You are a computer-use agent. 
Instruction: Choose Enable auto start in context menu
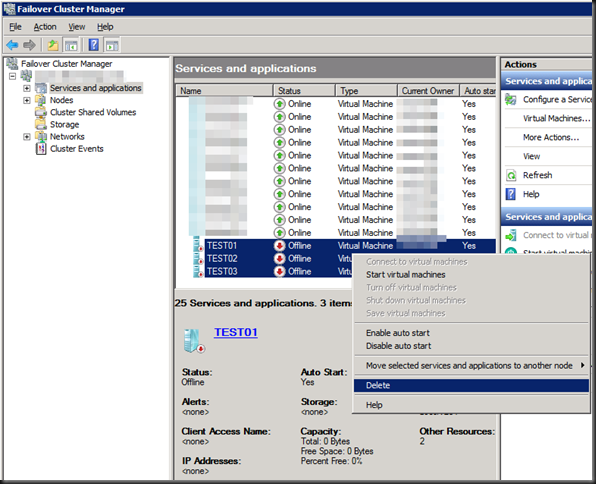(x=471, y=333)
